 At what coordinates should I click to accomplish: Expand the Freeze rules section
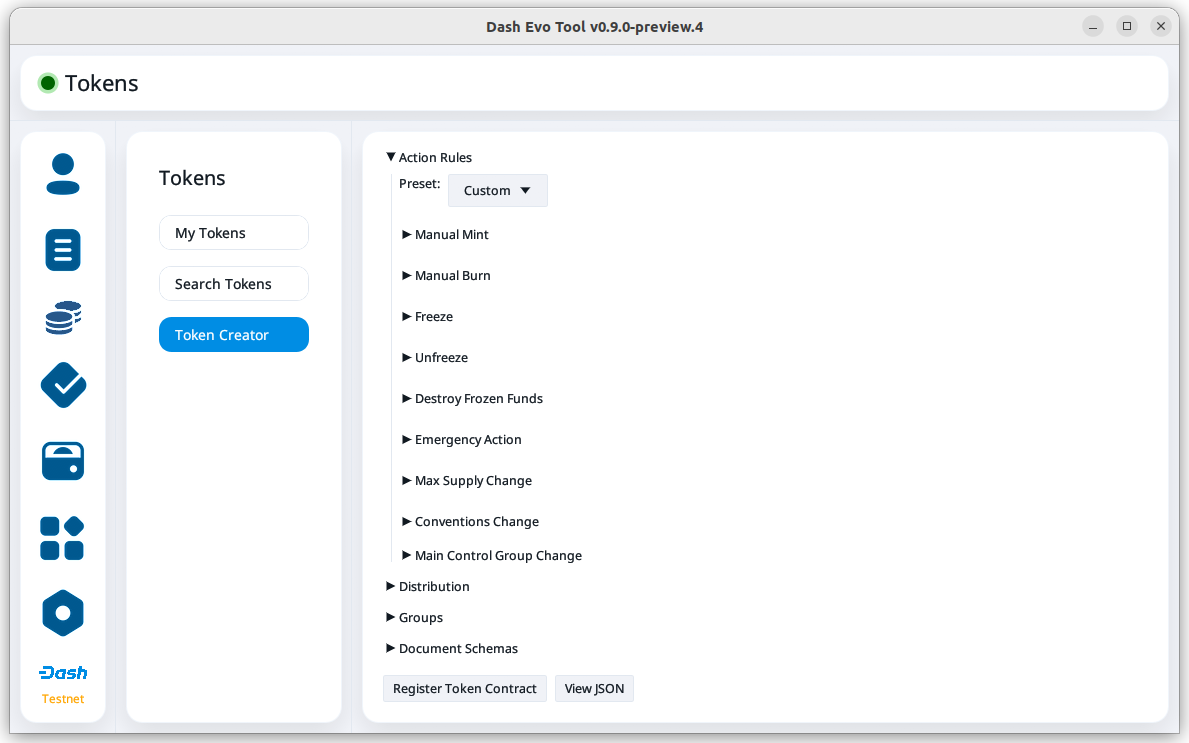[x=433, y=317]
